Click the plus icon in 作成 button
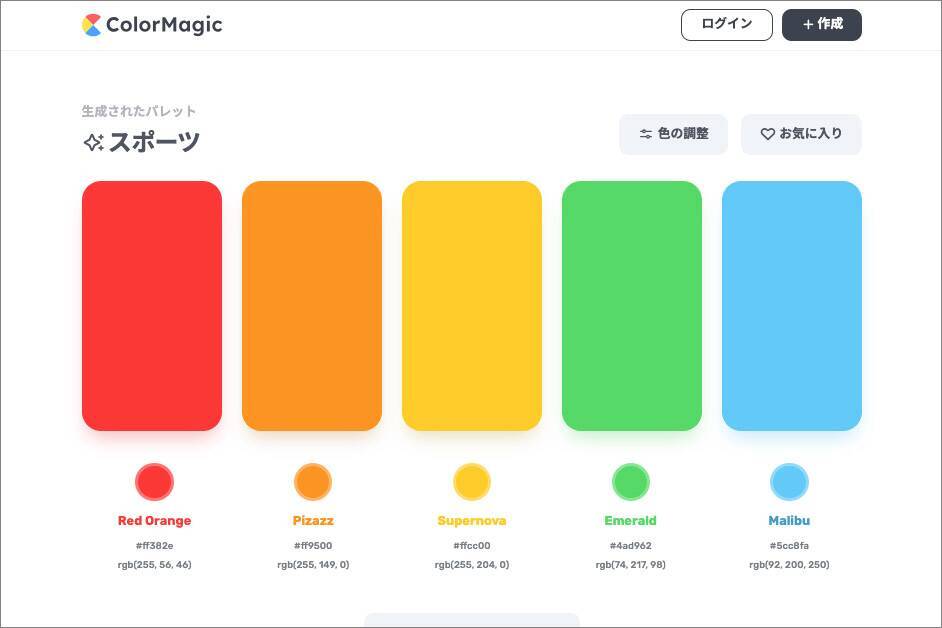 point(808,25)
